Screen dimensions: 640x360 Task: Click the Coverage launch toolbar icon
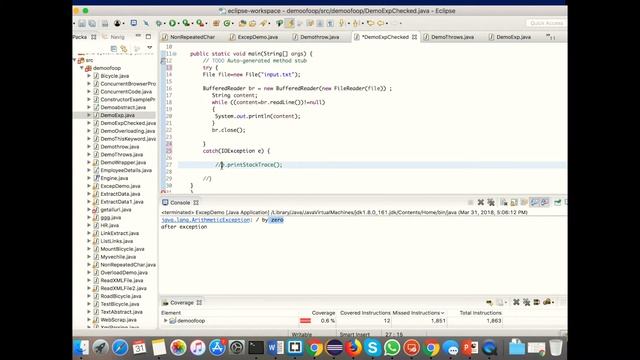click(186, 23)
